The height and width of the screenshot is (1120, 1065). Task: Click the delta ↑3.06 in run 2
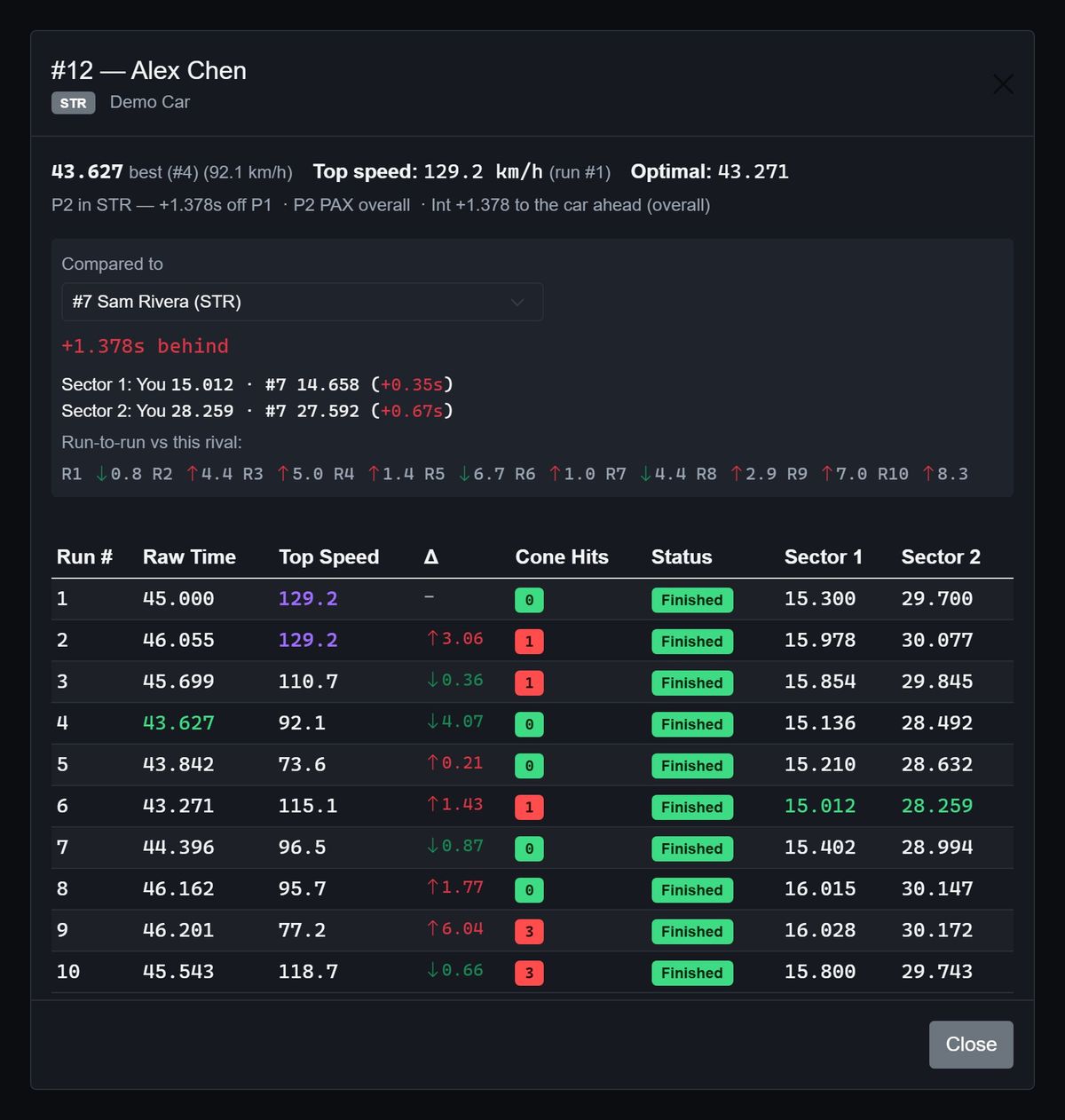coord(455,639)
